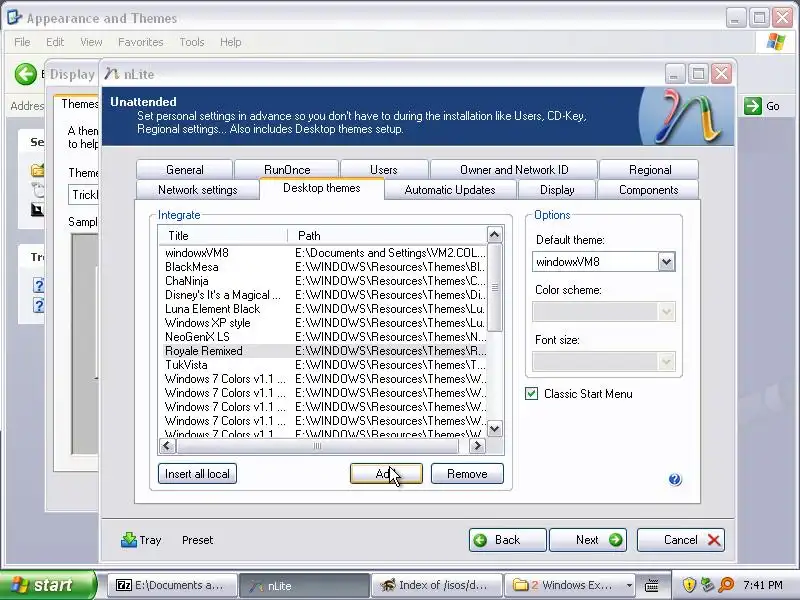Screen dimensions: 800x600
Task: Open the View menu
Action: (x=91, y=42)
